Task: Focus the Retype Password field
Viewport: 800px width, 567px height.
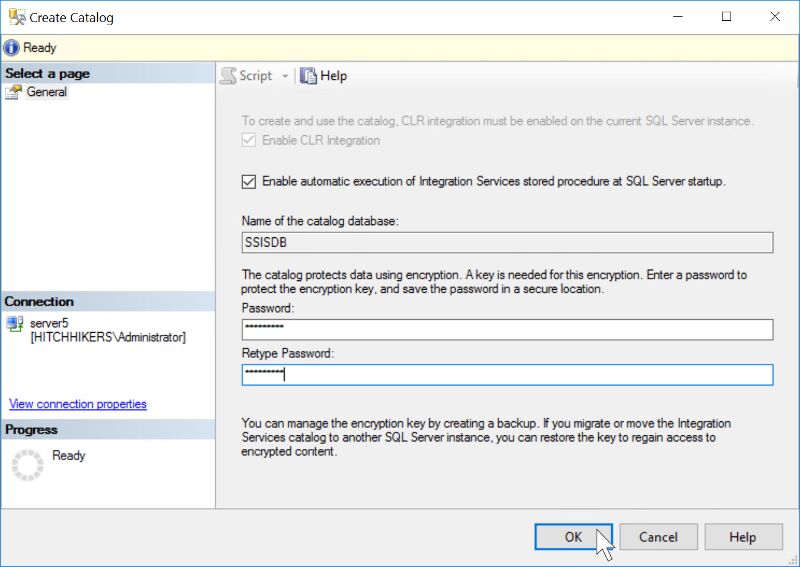Action: point(507,375)
